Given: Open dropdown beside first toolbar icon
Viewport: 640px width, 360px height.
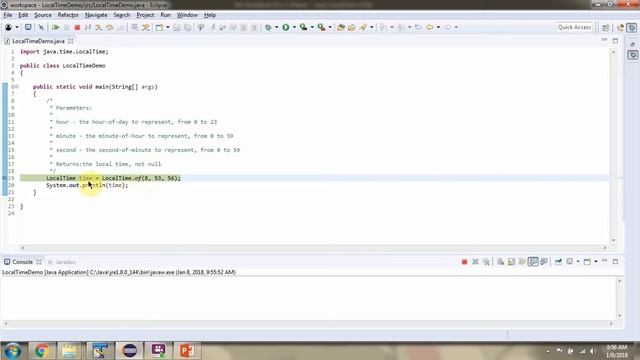Looking at the screenshot, I should click(17, 27).
